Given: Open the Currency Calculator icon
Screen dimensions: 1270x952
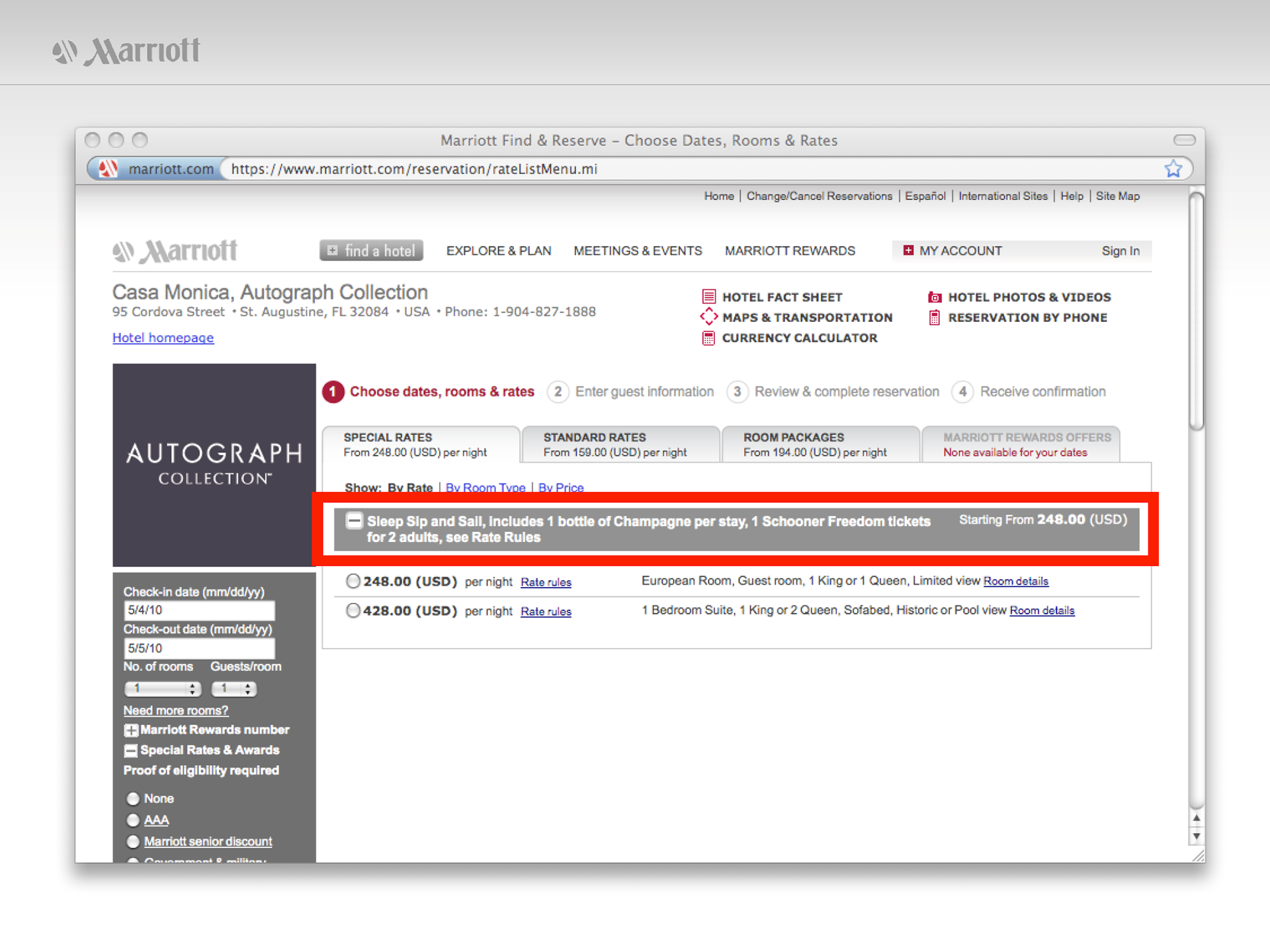Looking at the screenshot, I should 708,338.
